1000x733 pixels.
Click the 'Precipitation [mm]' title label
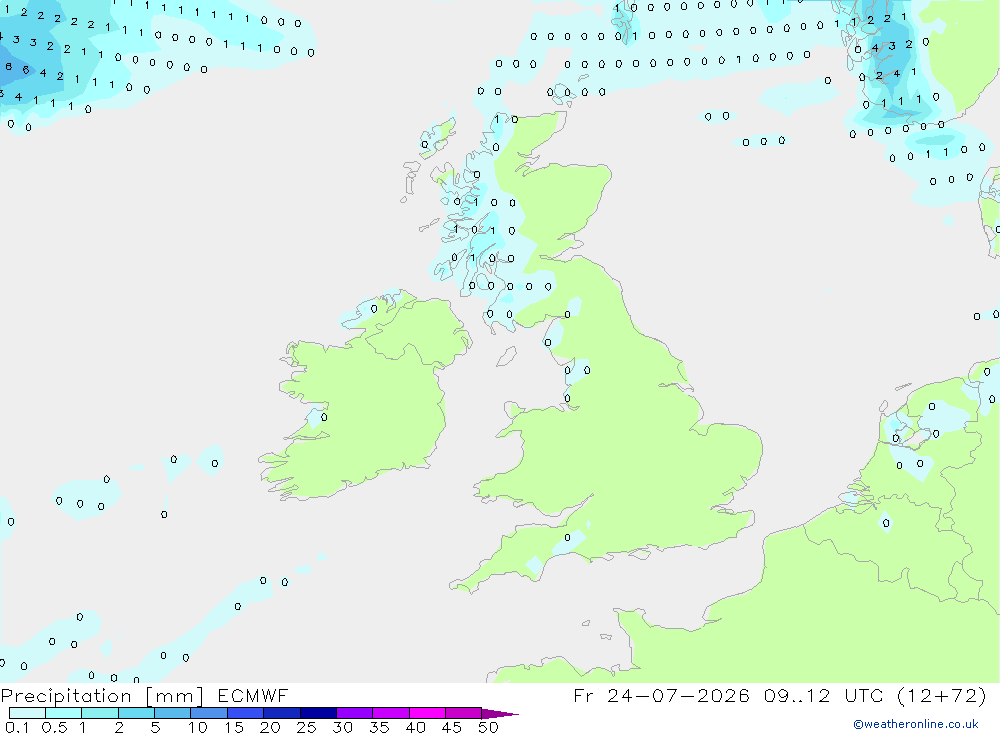coord(102,696)
